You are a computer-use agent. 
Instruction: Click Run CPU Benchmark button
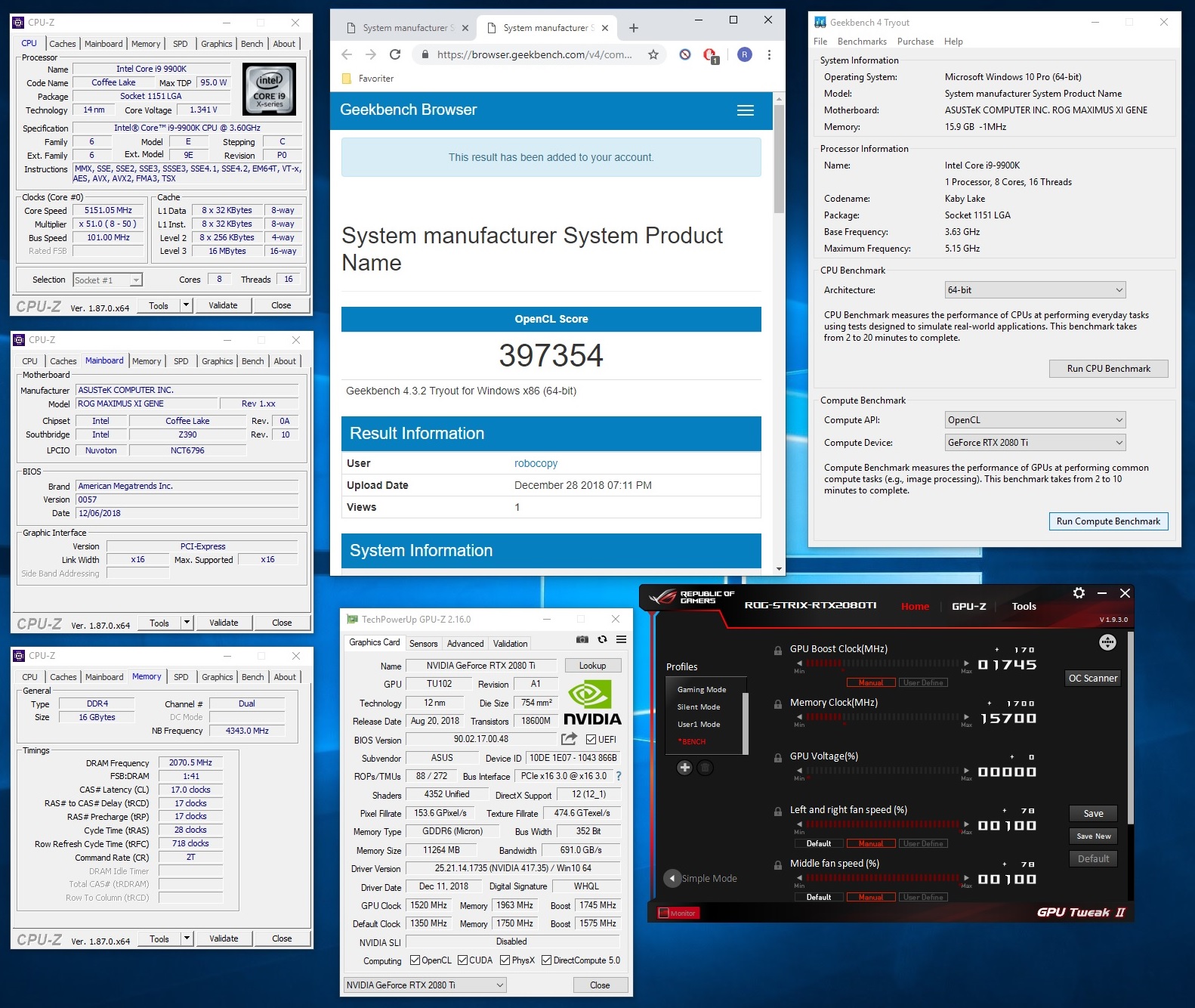point(1108,369)
